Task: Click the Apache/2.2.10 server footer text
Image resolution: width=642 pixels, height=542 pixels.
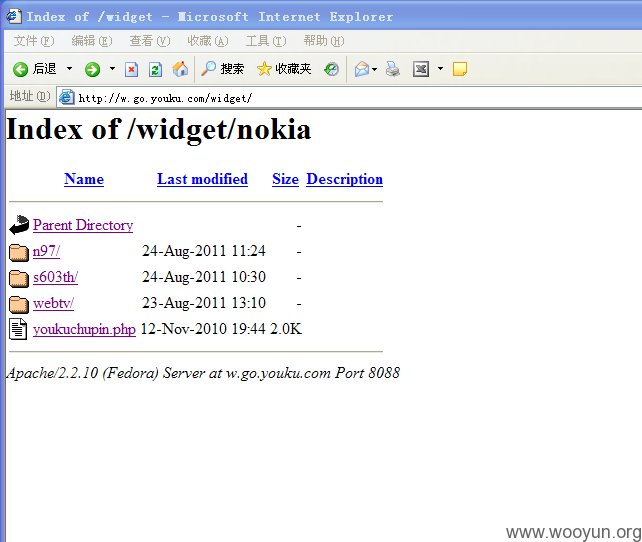Action: pos(203,373)
